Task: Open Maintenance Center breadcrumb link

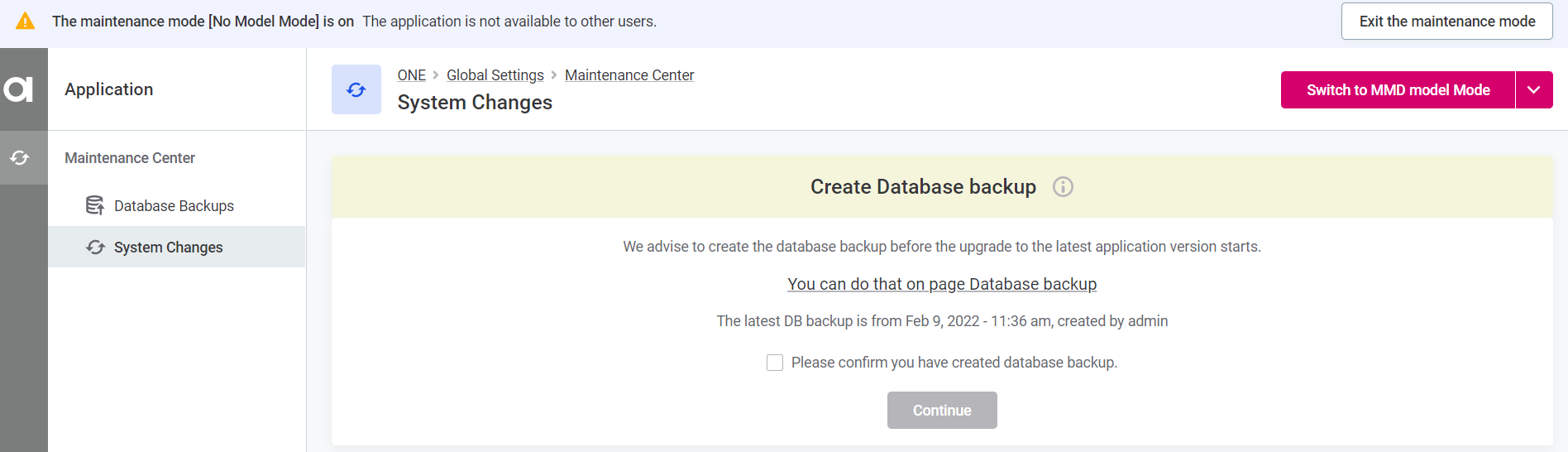Action: 629,75
